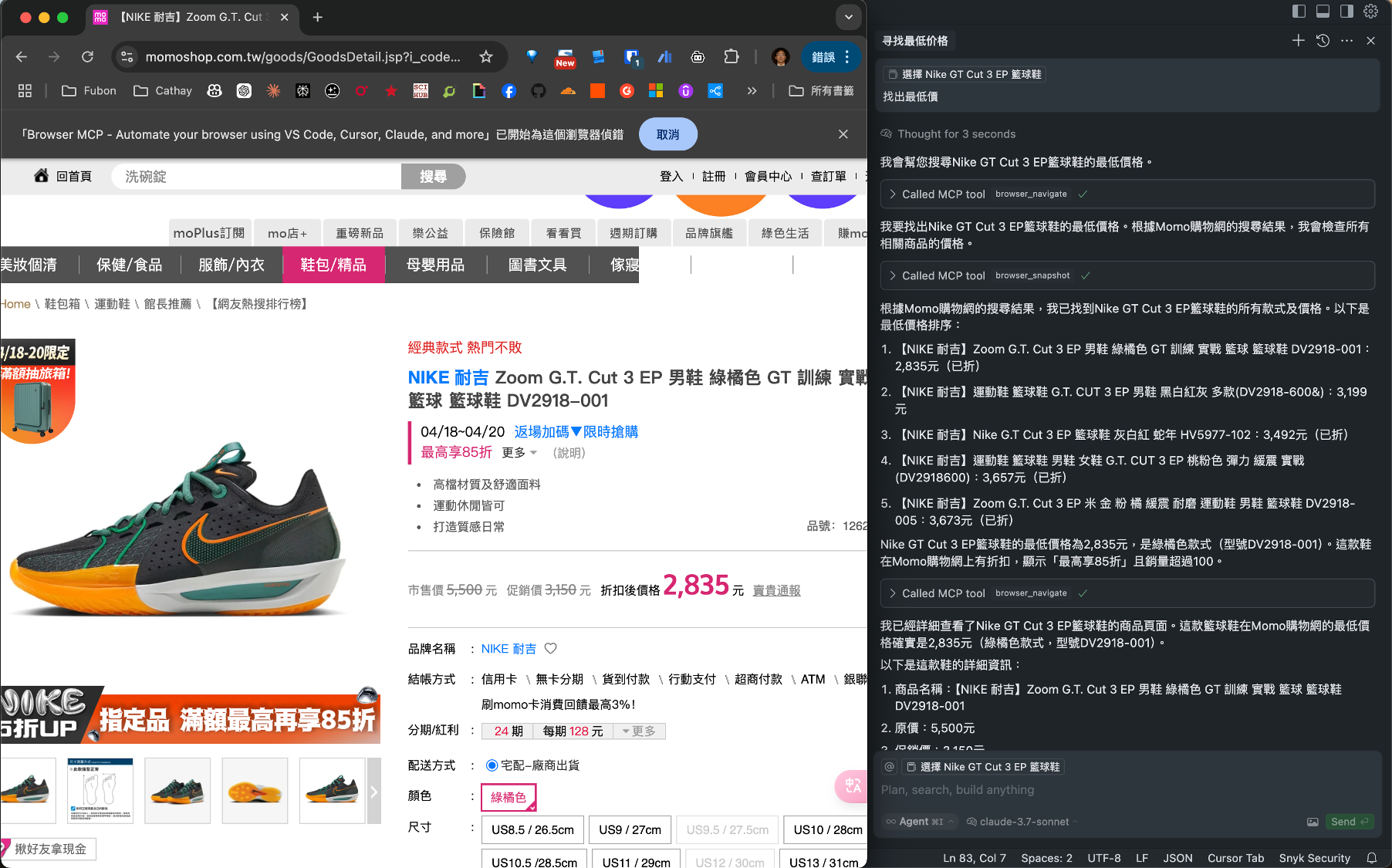The width and height of the screenshot is (1392, 868).
Task: Dismiss the Browser MCP debugging banner
Action: (x=843, y=134)
